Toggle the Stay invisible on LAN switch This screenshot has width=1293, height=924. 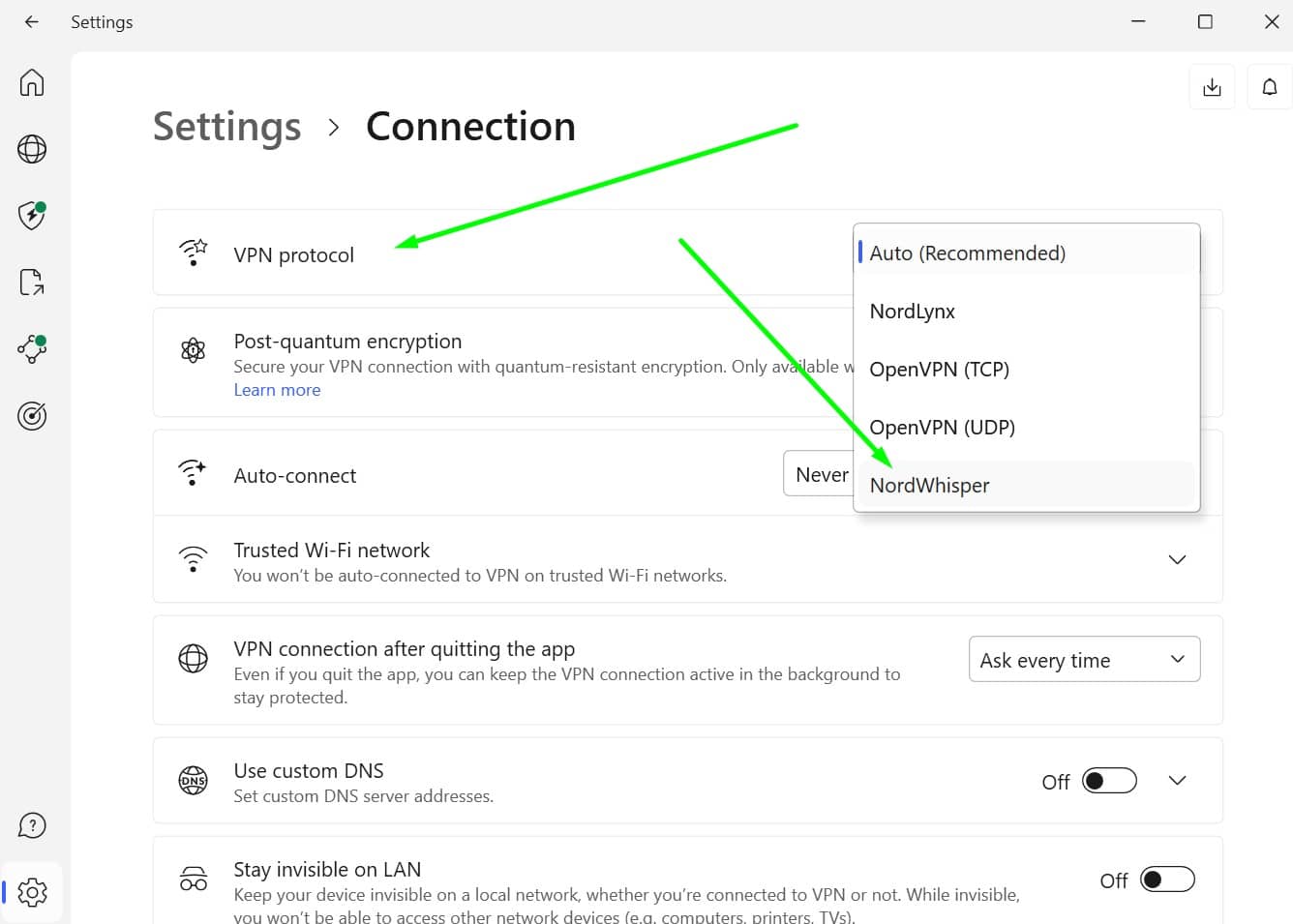(x=1167, y=879)
